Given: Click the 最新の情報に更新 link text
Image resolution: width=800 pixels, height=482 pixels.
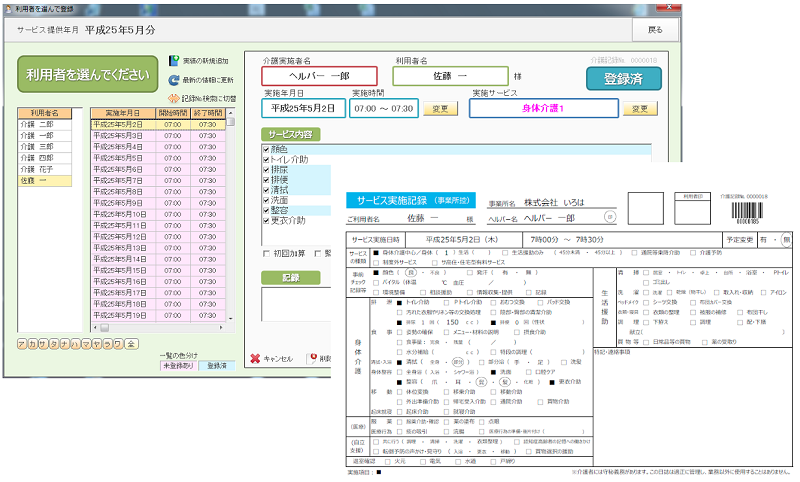Looking at the screenshot, I should 208,80.
